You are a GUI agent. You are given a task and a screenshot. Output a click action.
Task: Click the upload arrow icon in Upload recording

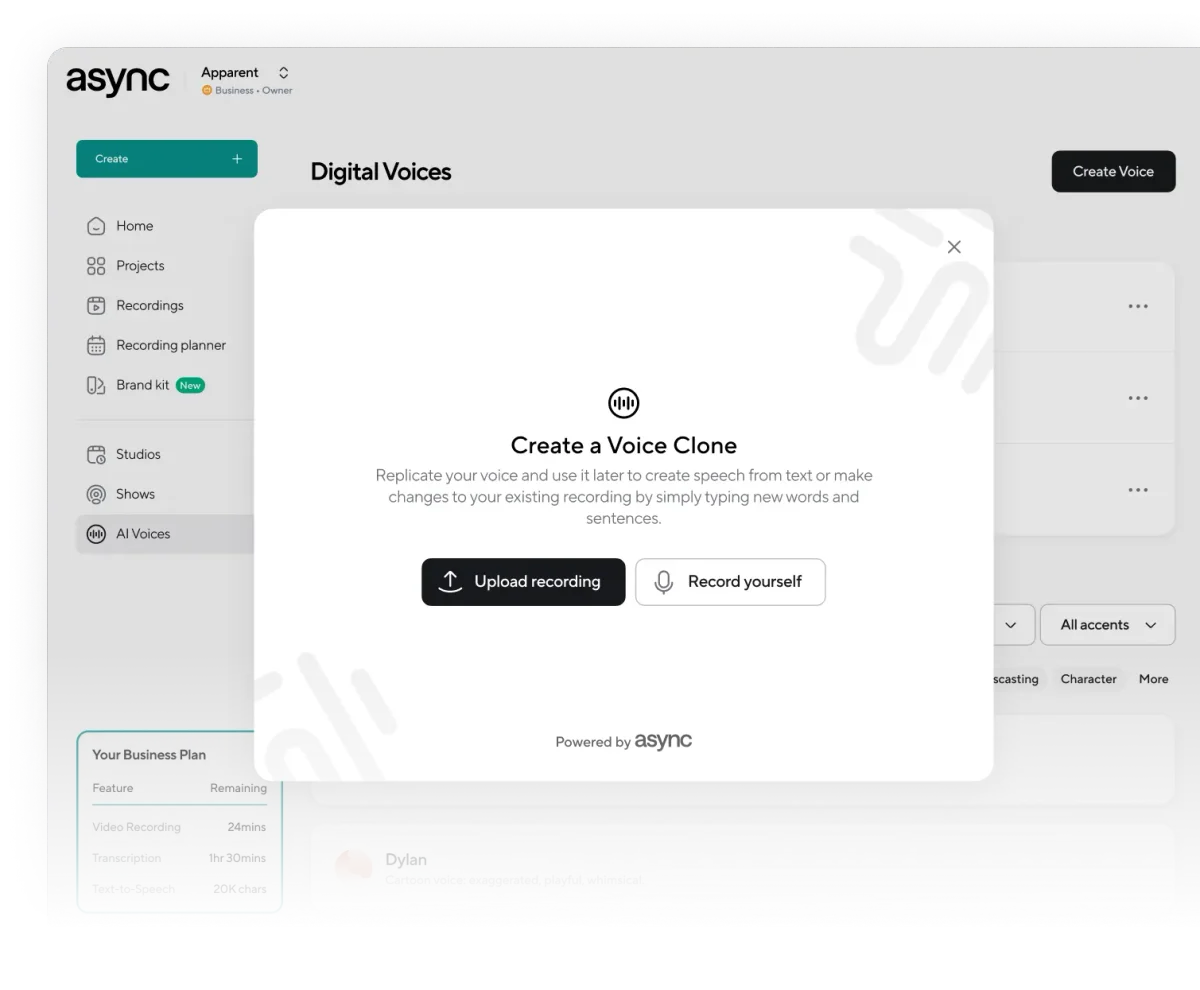[449, 581]
